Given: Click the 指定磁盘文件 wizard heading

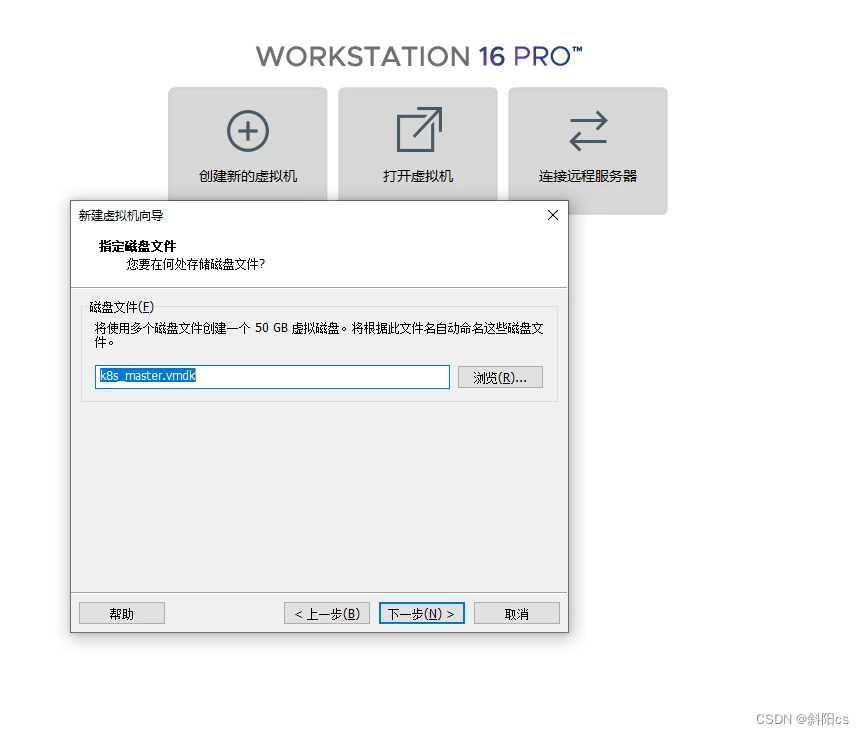Looking at the screenshot, I should (x=137, y=246).
